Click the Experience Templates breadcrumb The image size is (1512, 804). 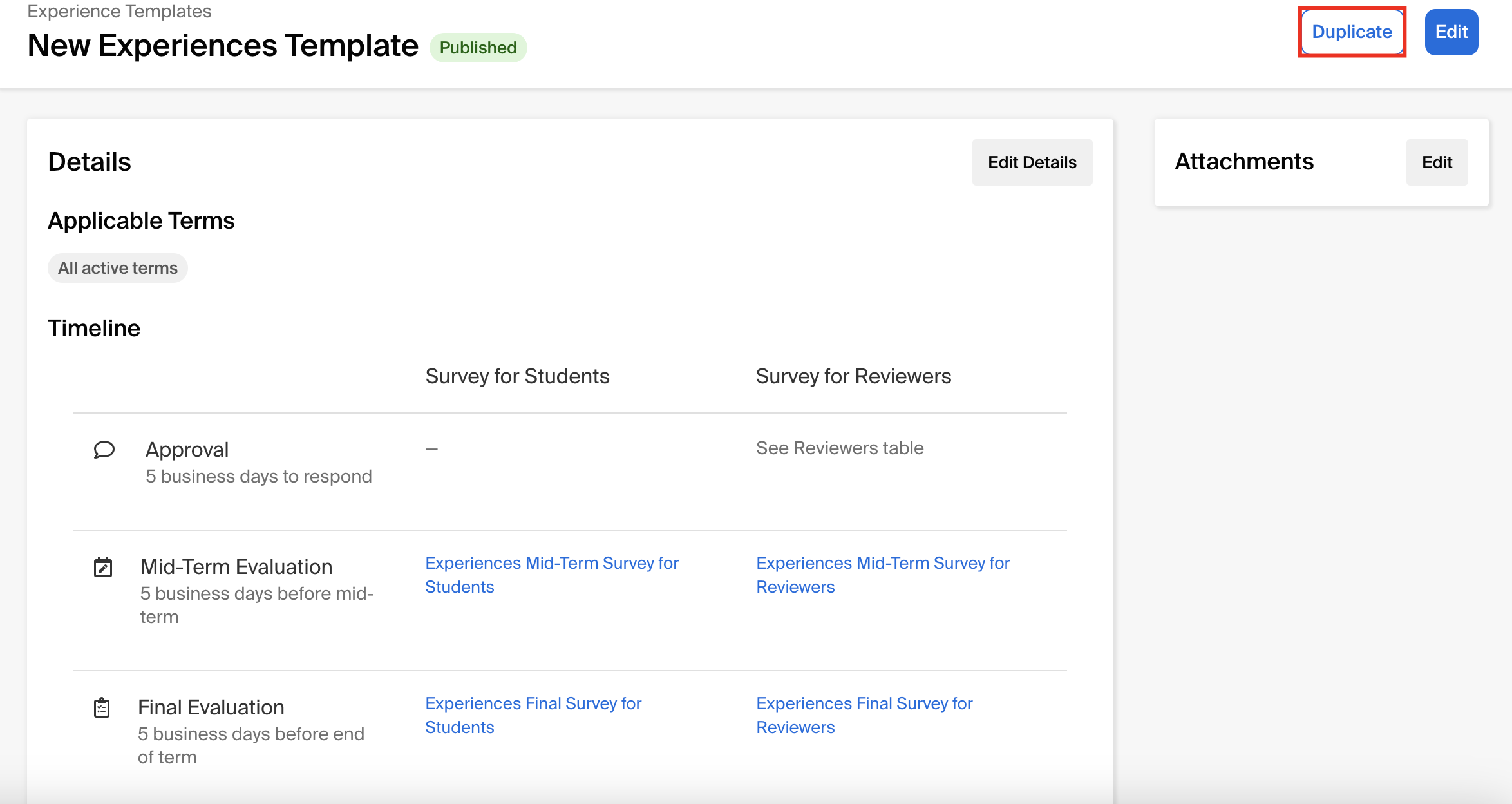[119, 11]
